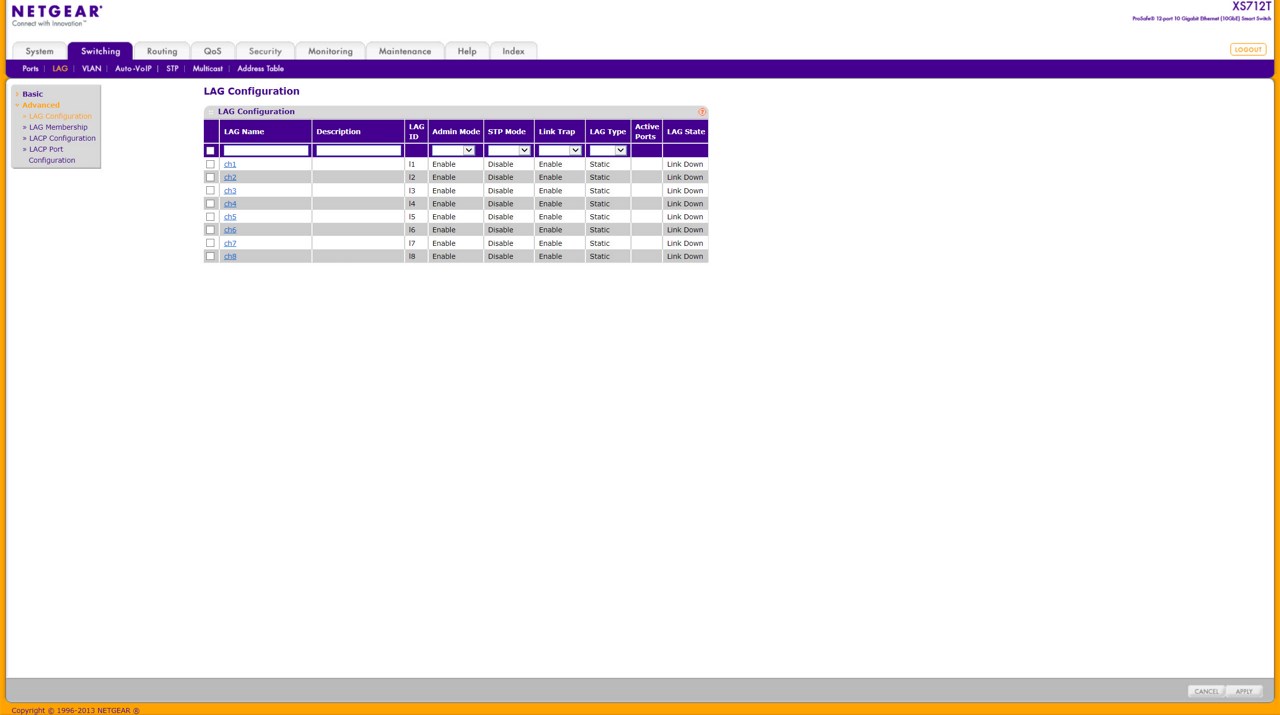Tick the select-all checkbox in header row
The height and width of the screenshot is (715, 1280).
pyautogui.click(x=210, y=151)
